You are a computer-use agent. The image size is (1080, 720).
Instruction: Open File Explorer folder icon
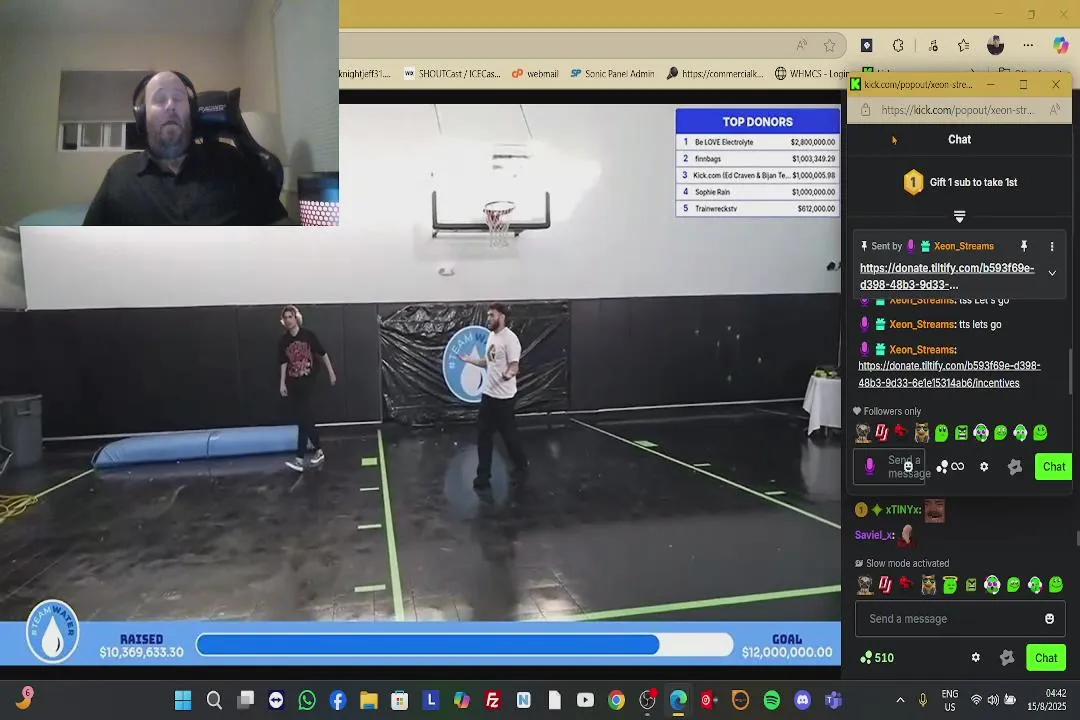pyautogui.click(x=369, y=701)
